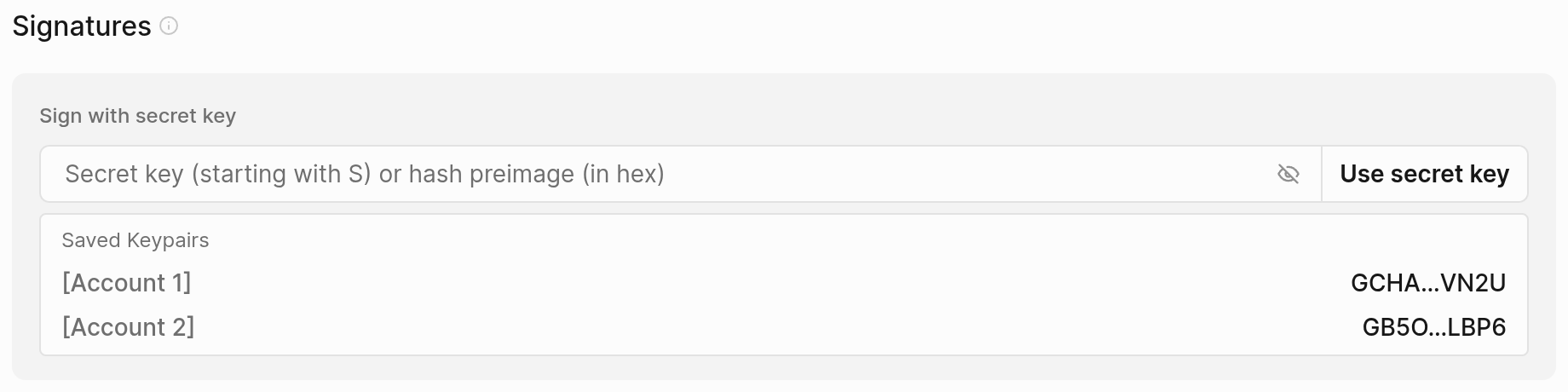Click the GB5O...LBP6 public key
The height and width of the screenshot is (392, 1568).
[1433, 327]
